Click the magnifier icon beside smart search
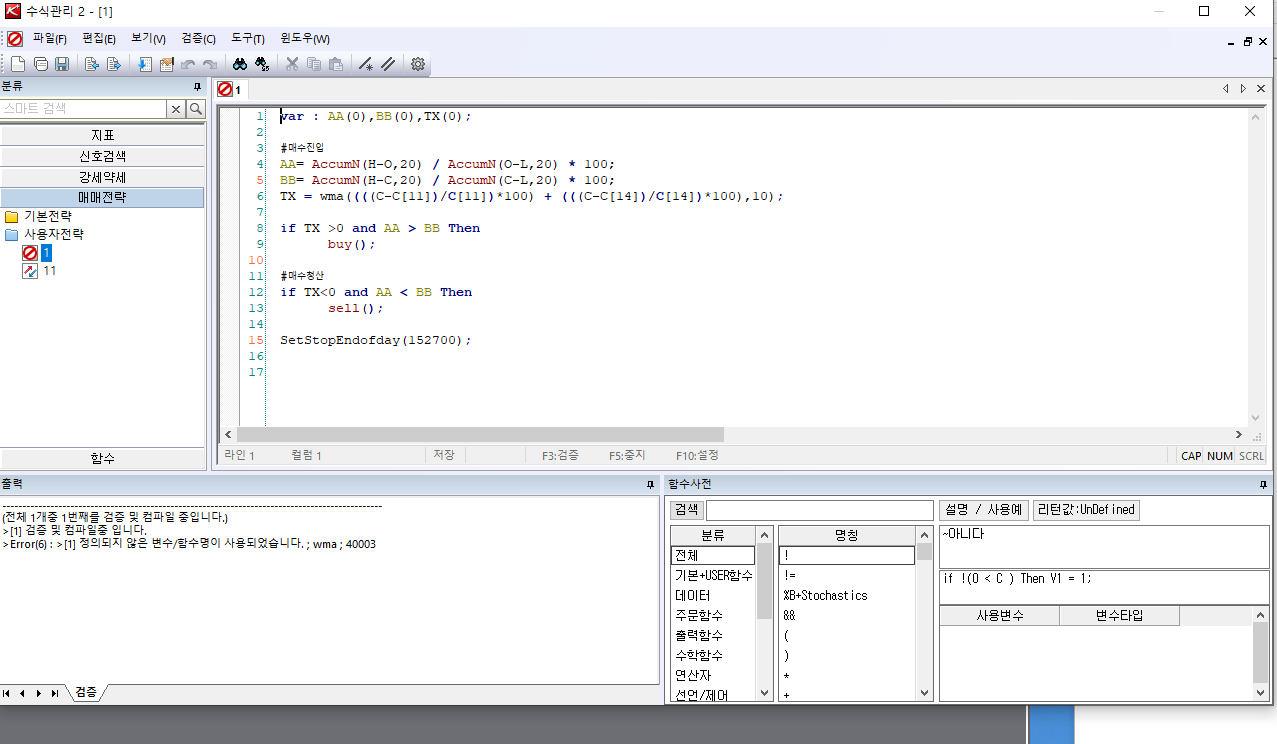The height and width of the screenshot is (744, 1277). pos(196,109)
